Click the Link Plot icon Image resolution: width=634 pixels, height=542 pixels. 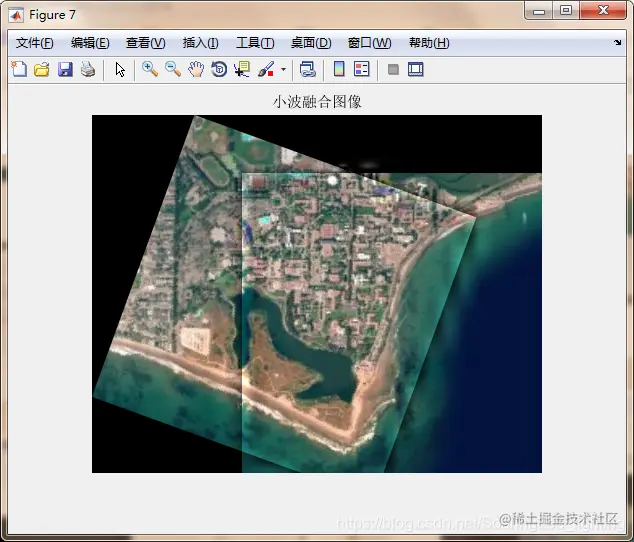307,69
